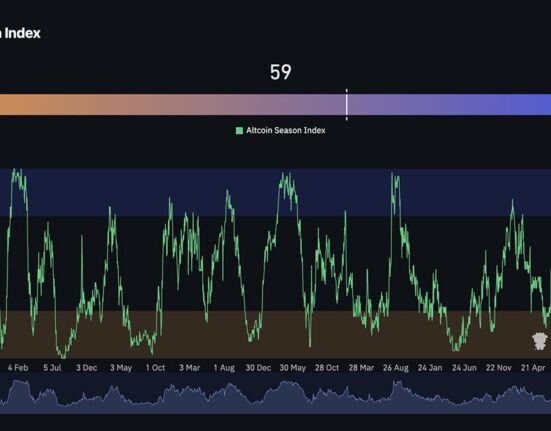This screenshot has height=431, width=551.
Task: Click the 3 Mar axis label
Action: 189,368
